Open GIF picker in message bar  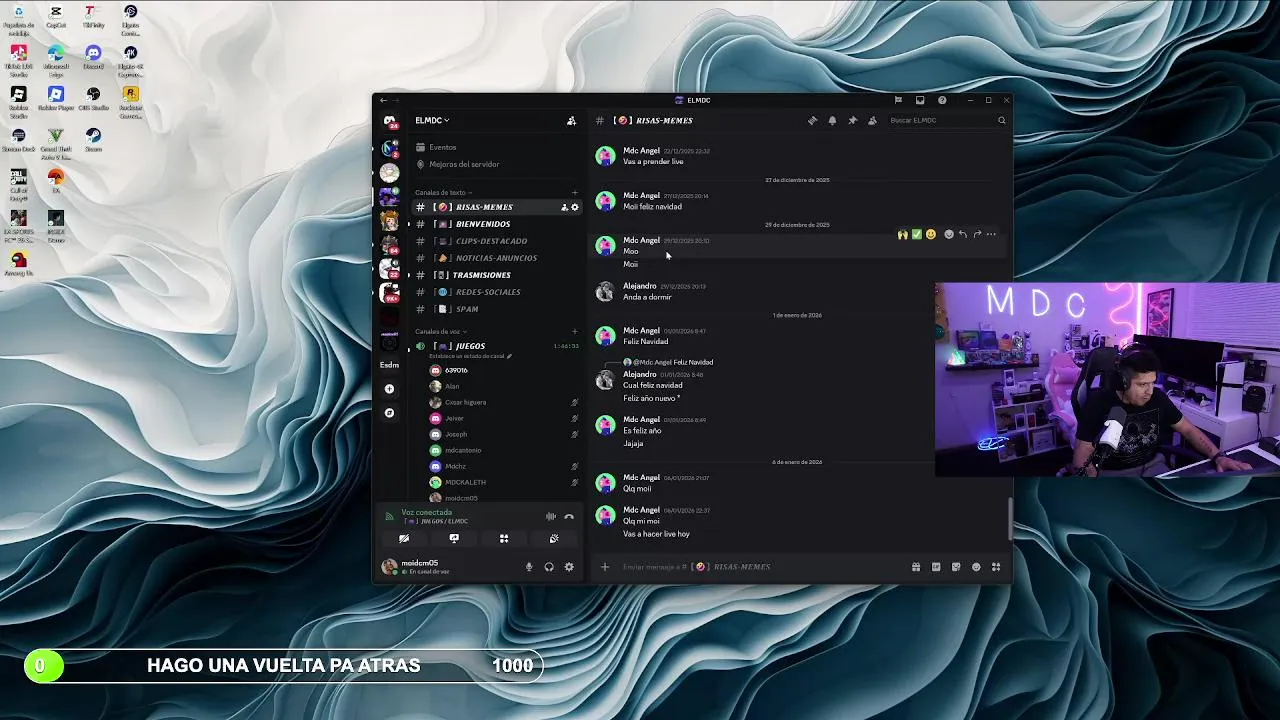coord(936,567)
